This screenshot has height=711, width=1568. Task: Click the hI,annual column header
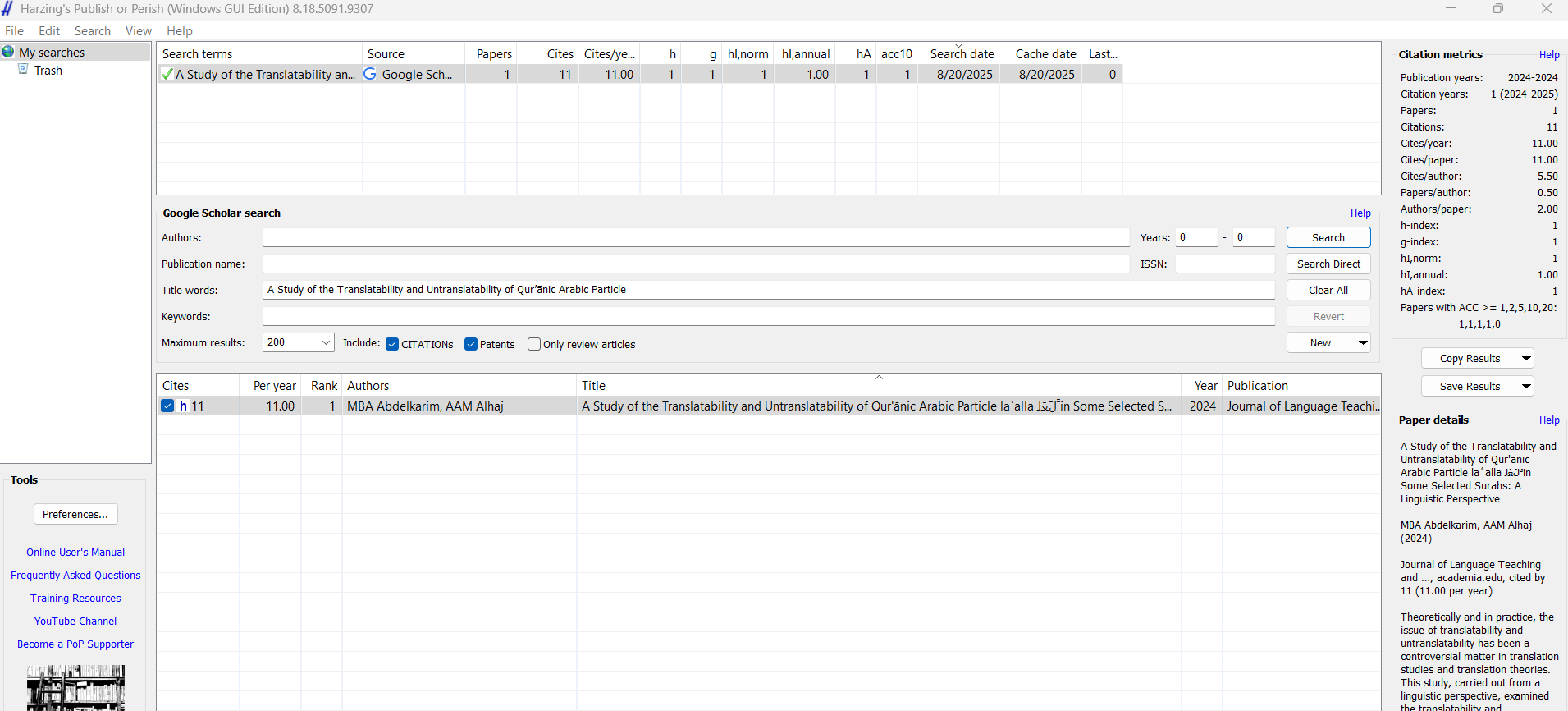pyautogui.click(x=805, y=53)
